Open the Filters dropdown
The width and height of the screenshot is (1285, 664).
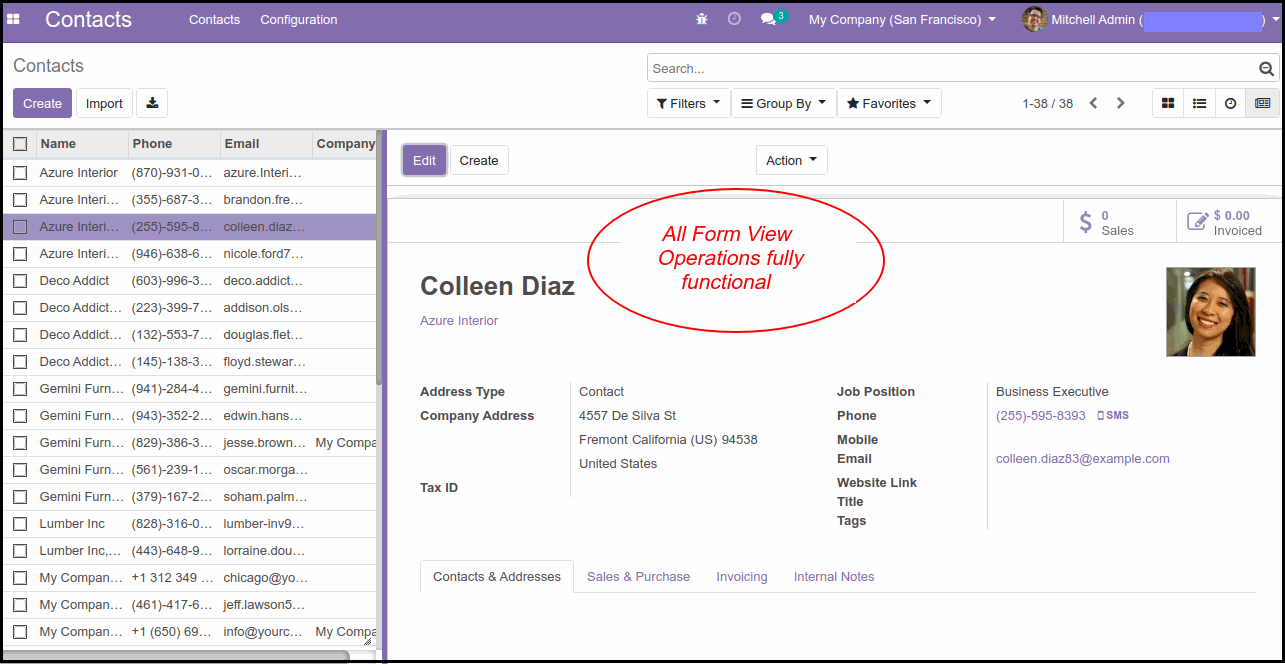[x=689, y=103]
